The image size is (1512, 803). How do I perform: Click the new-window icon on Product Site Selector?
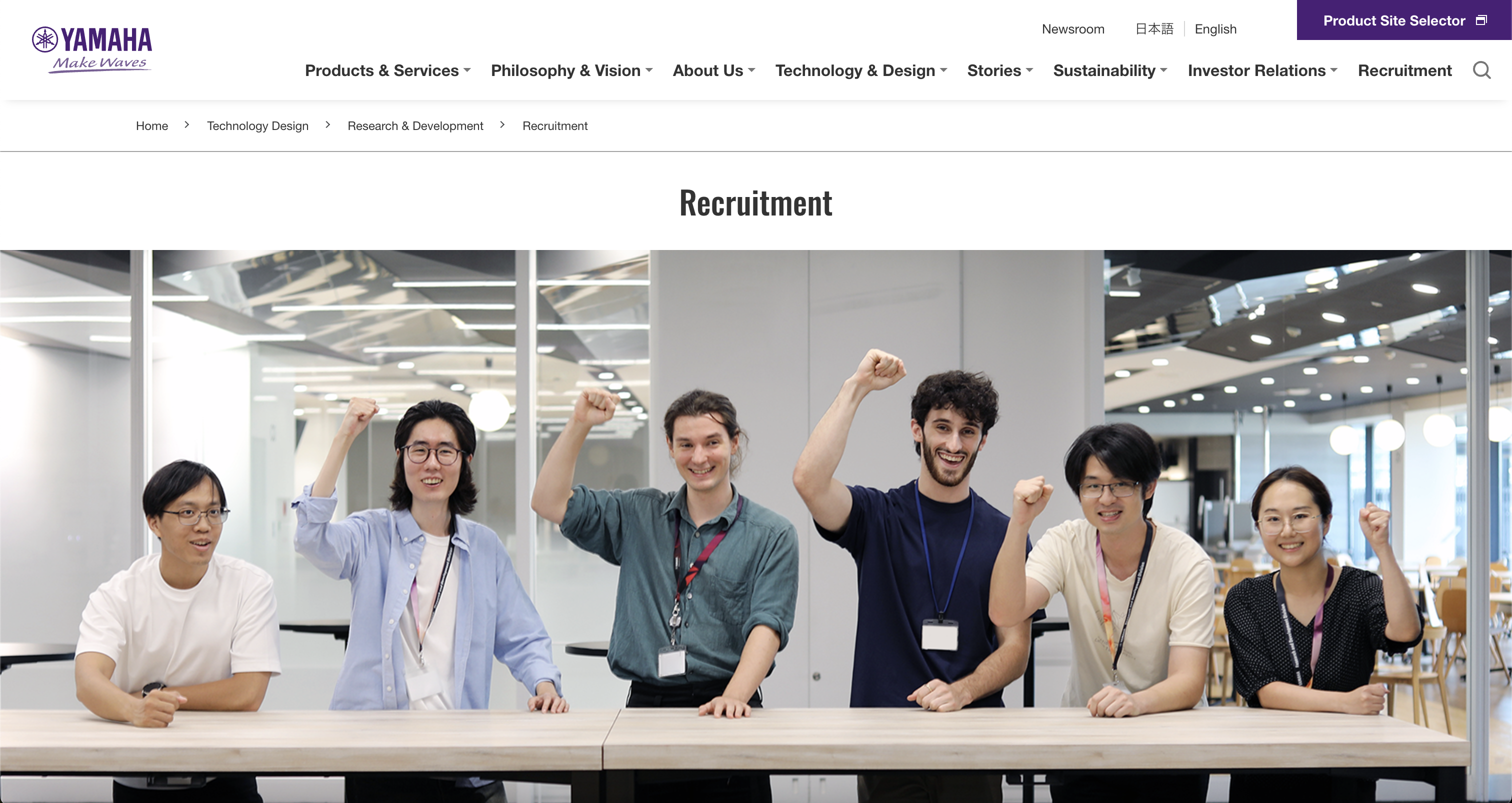[1481, 20]
